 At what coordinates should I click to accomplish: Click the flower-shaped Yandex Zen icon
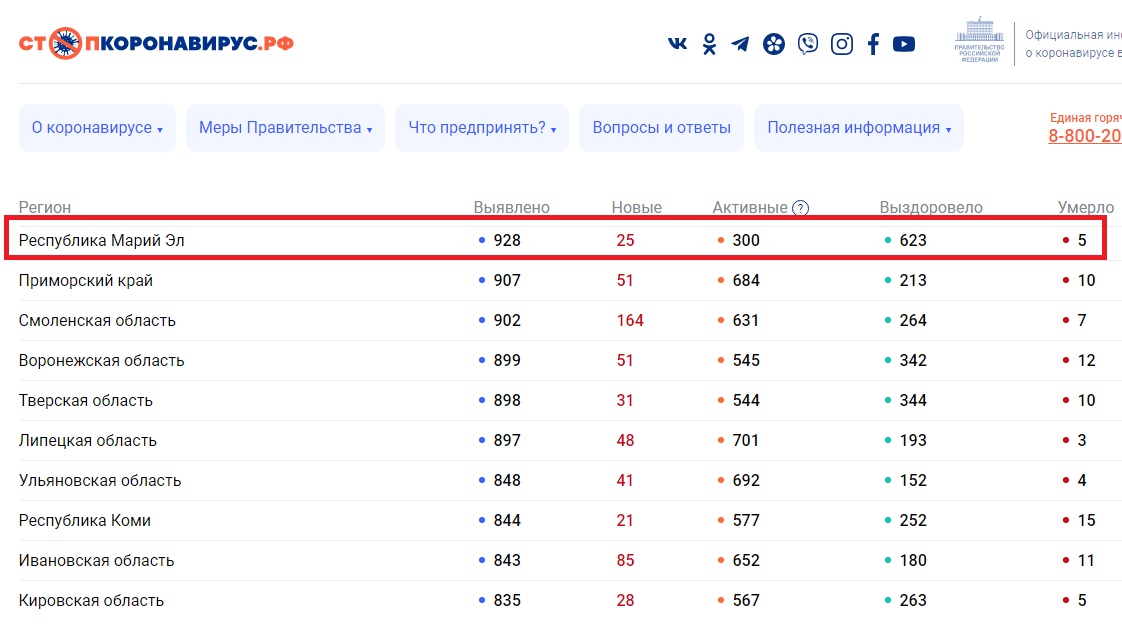tap(774, 44)
